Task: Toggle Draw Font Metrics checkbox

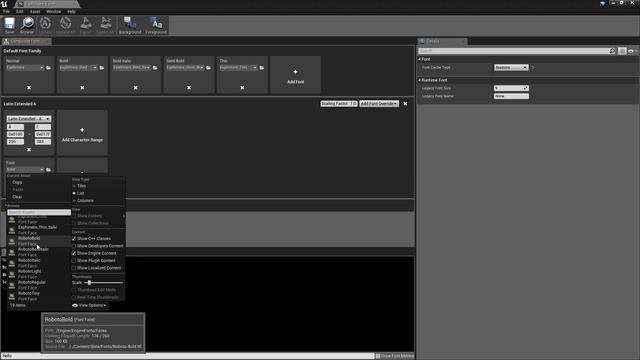Action: tap(378, 356)
